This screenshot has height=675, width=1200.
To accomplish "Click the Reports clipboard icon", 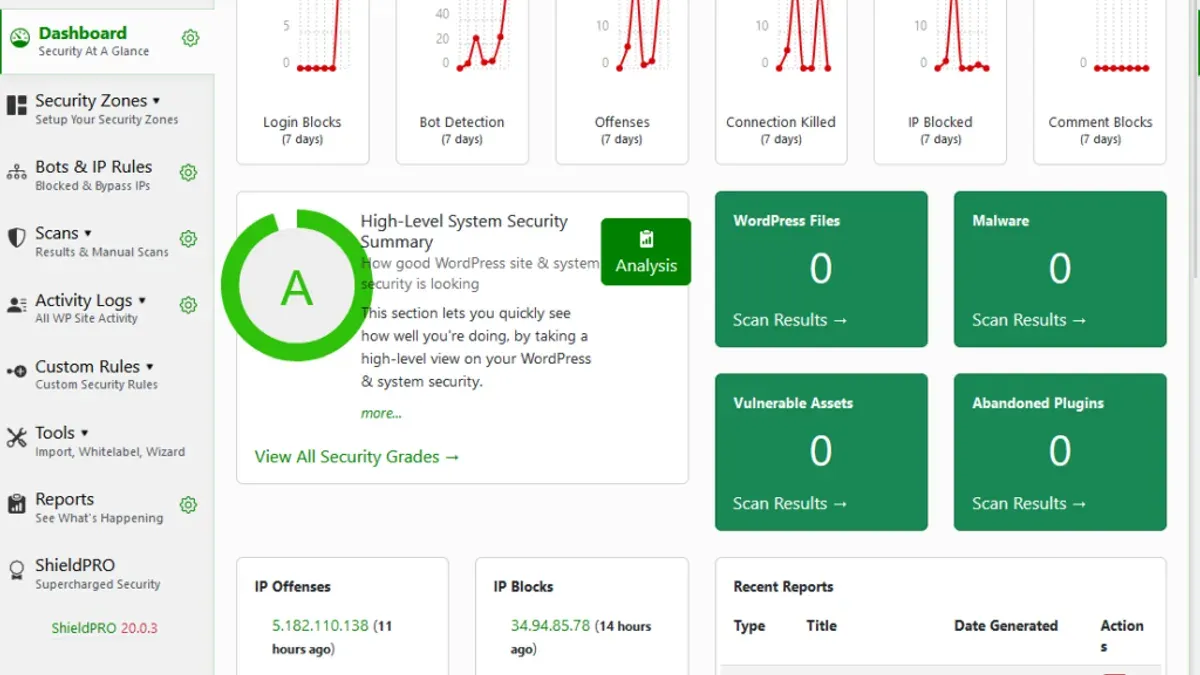I will pyautogui.click(x=16, y=504).
